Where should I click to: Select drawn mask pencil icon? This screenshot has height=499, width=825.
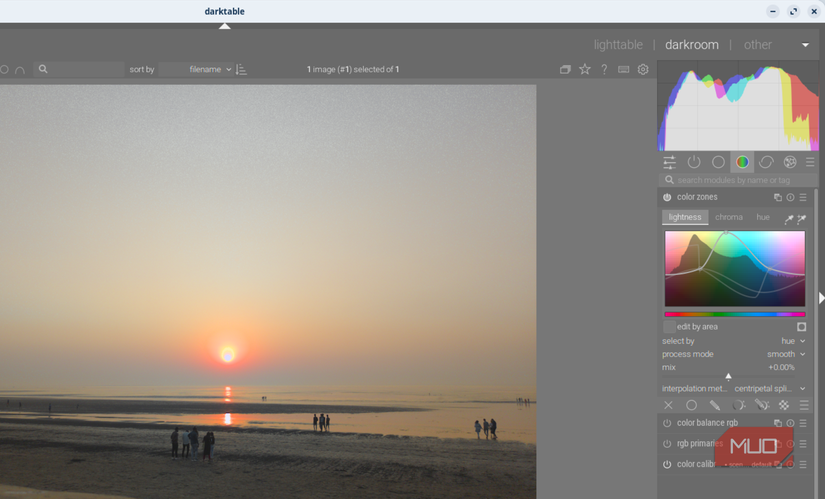pyautogui.click(x=715, y=405)
